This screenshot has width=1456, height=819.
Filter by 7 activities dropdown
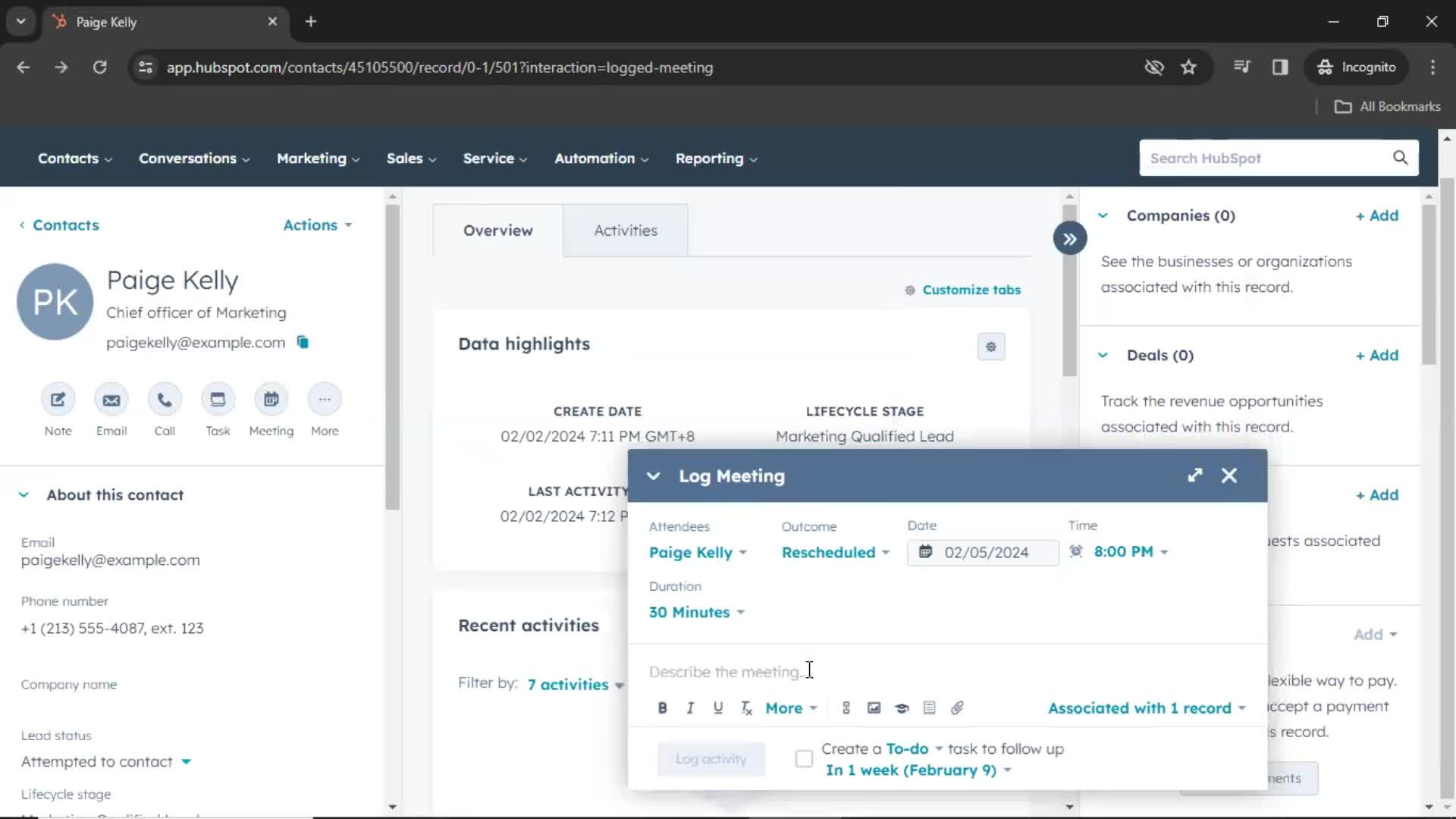[x=576, y=685]
